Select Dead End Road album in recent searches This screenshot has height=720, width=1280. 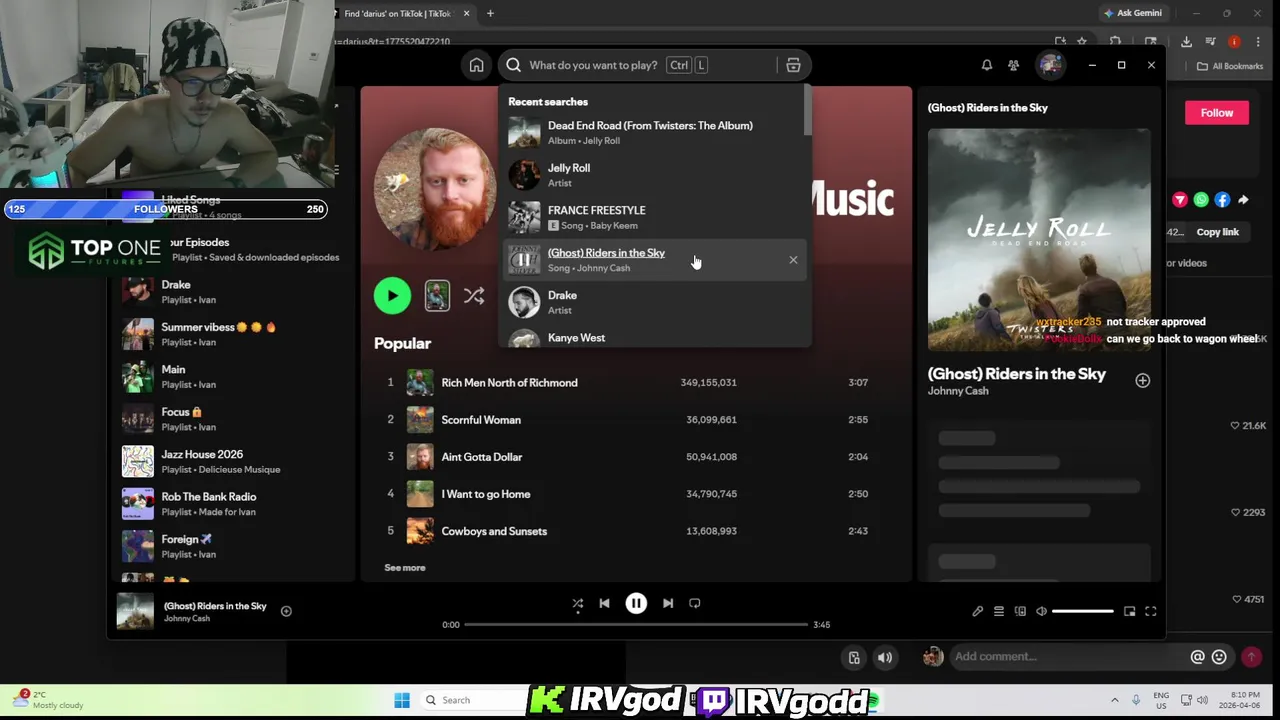tap(653, 132)
